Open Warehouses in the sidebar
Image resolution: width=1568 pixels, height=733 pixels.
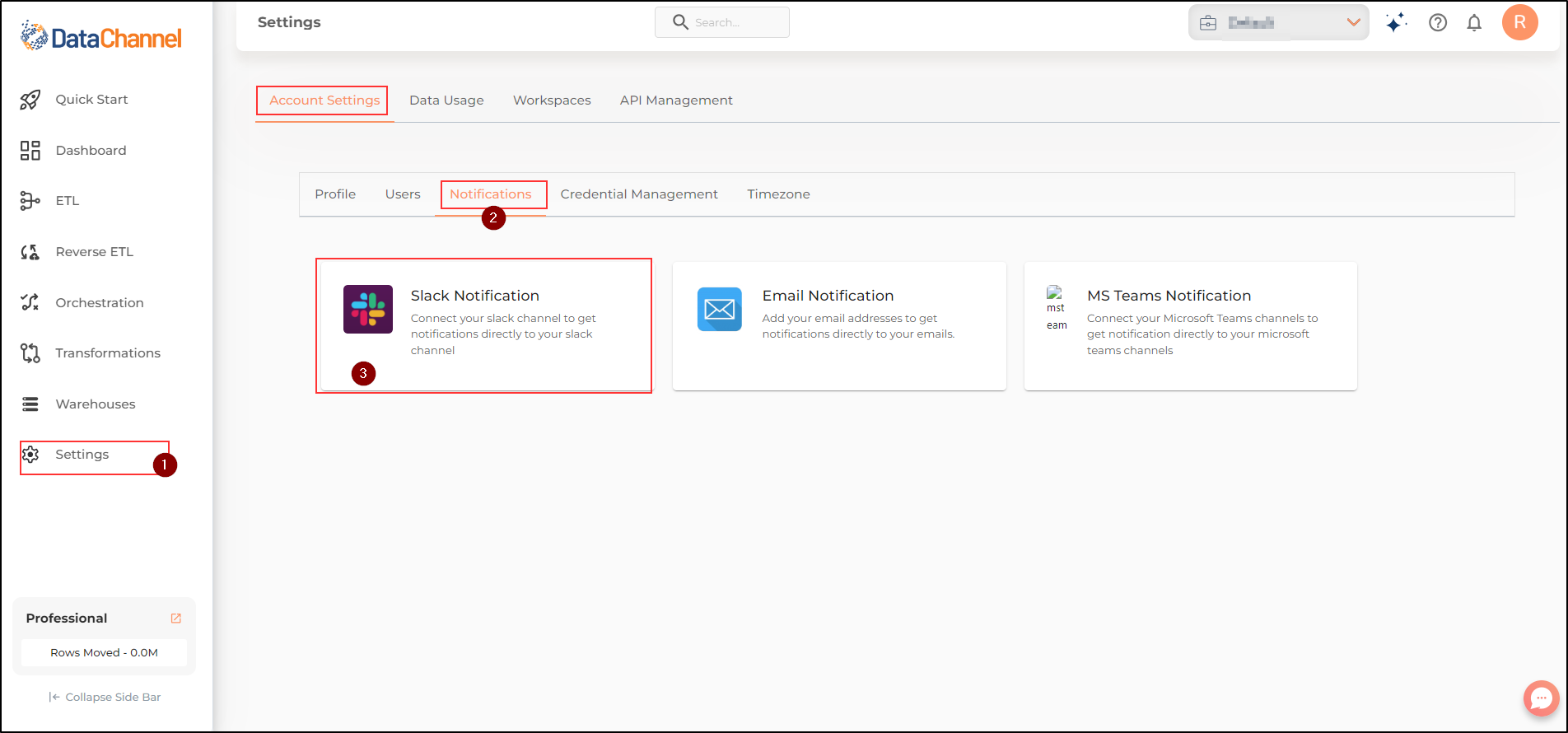[x=96, y=404]
